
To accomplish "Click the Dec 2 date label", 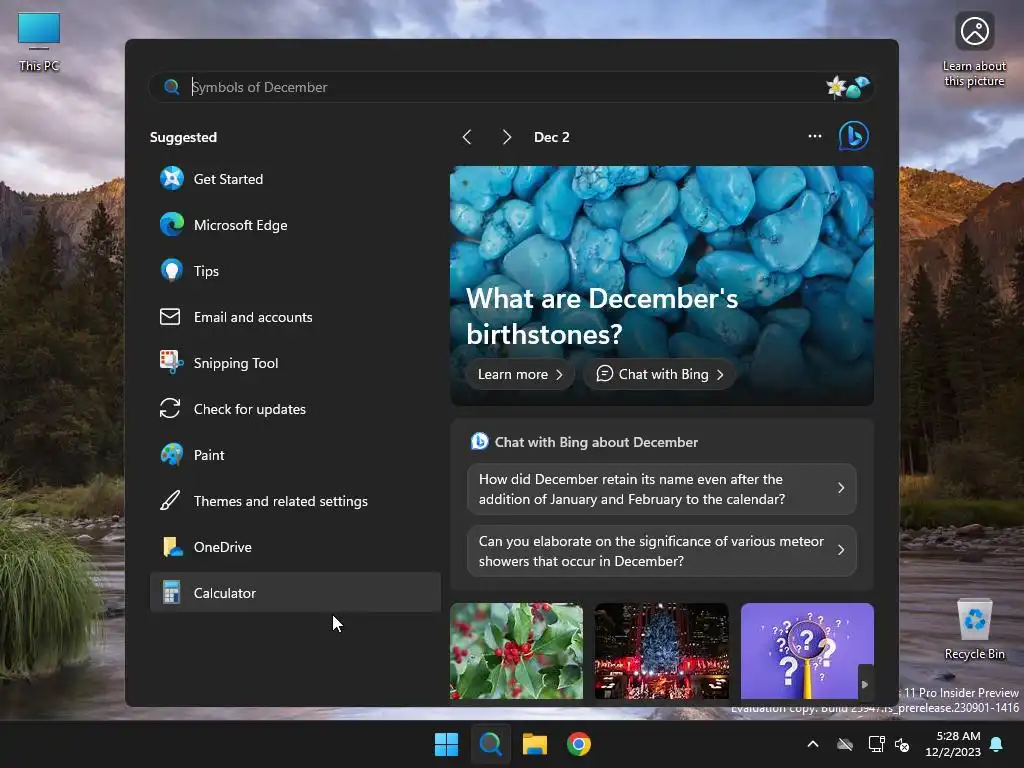I will point(552,137).
